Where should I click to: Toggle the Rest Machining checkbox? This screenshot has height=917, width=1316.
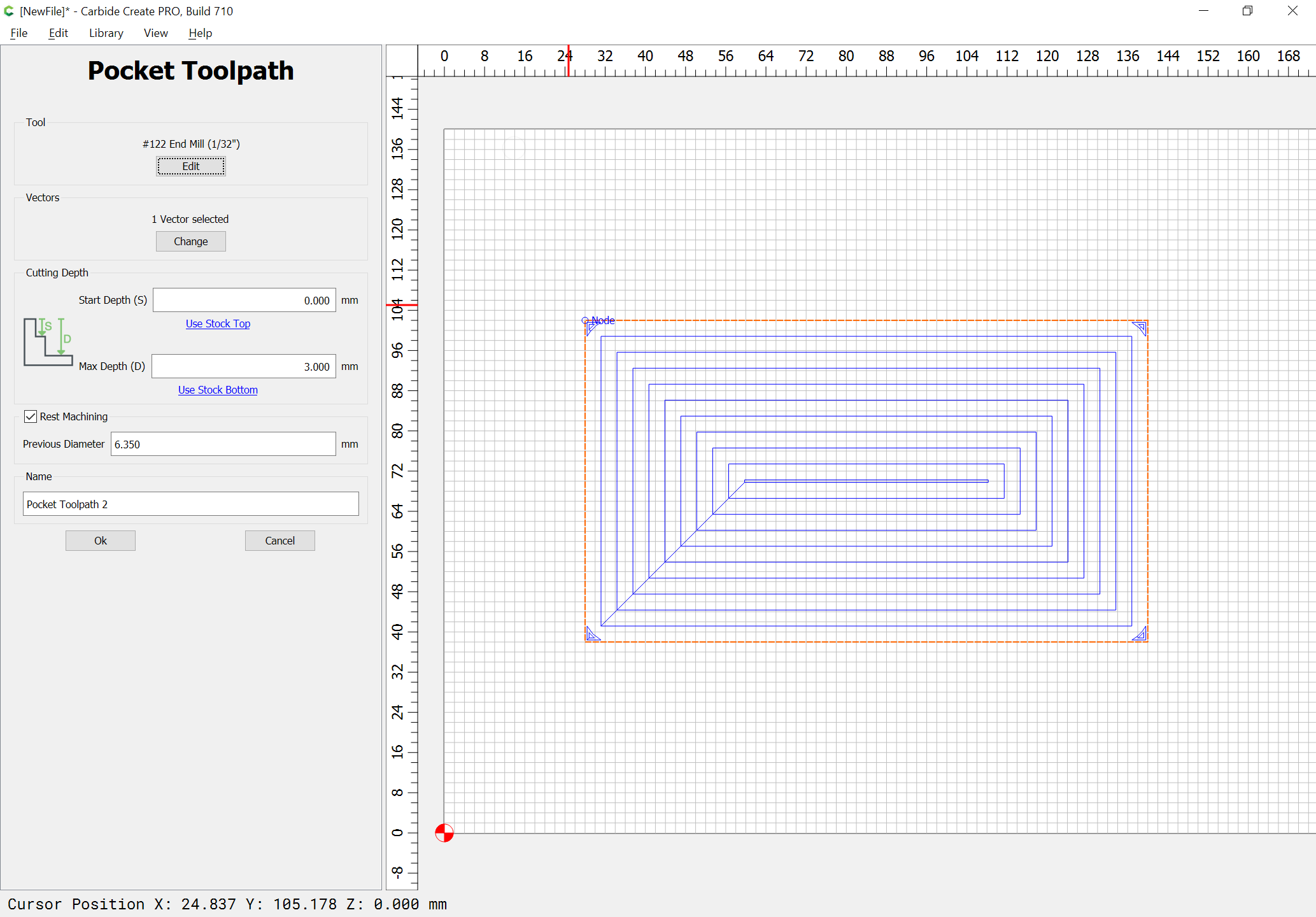31,416
